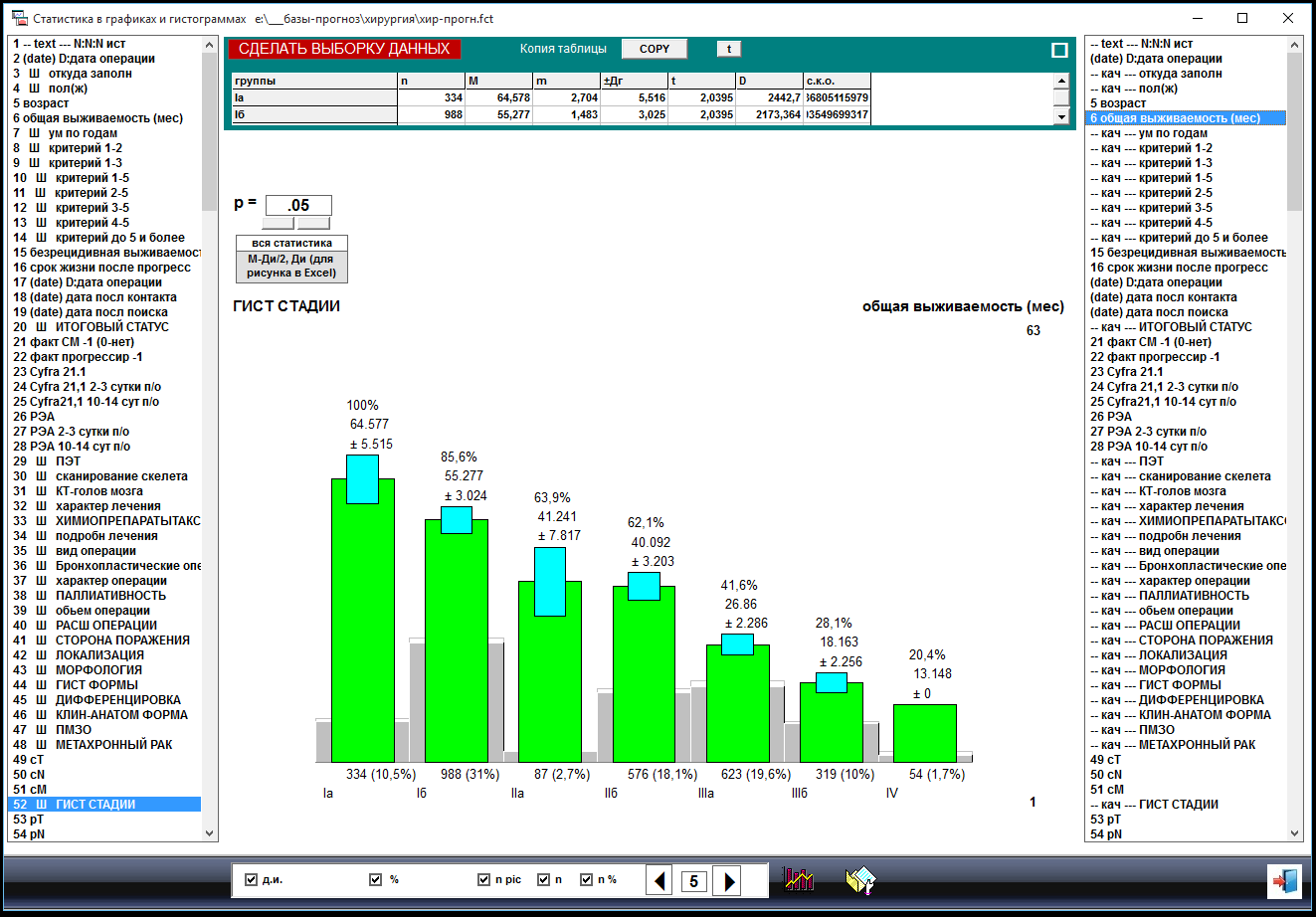
Task: Uncheck the 'n pic' checkbox
Action: coord(483,879)
